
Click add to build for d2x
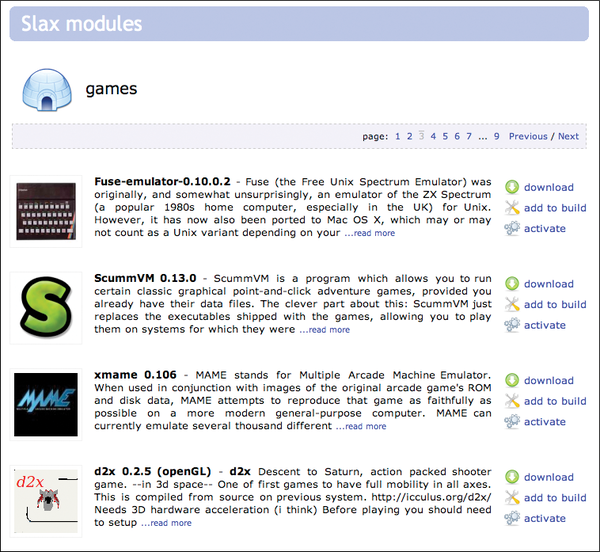pyautogui.click(x=555, y=498)
